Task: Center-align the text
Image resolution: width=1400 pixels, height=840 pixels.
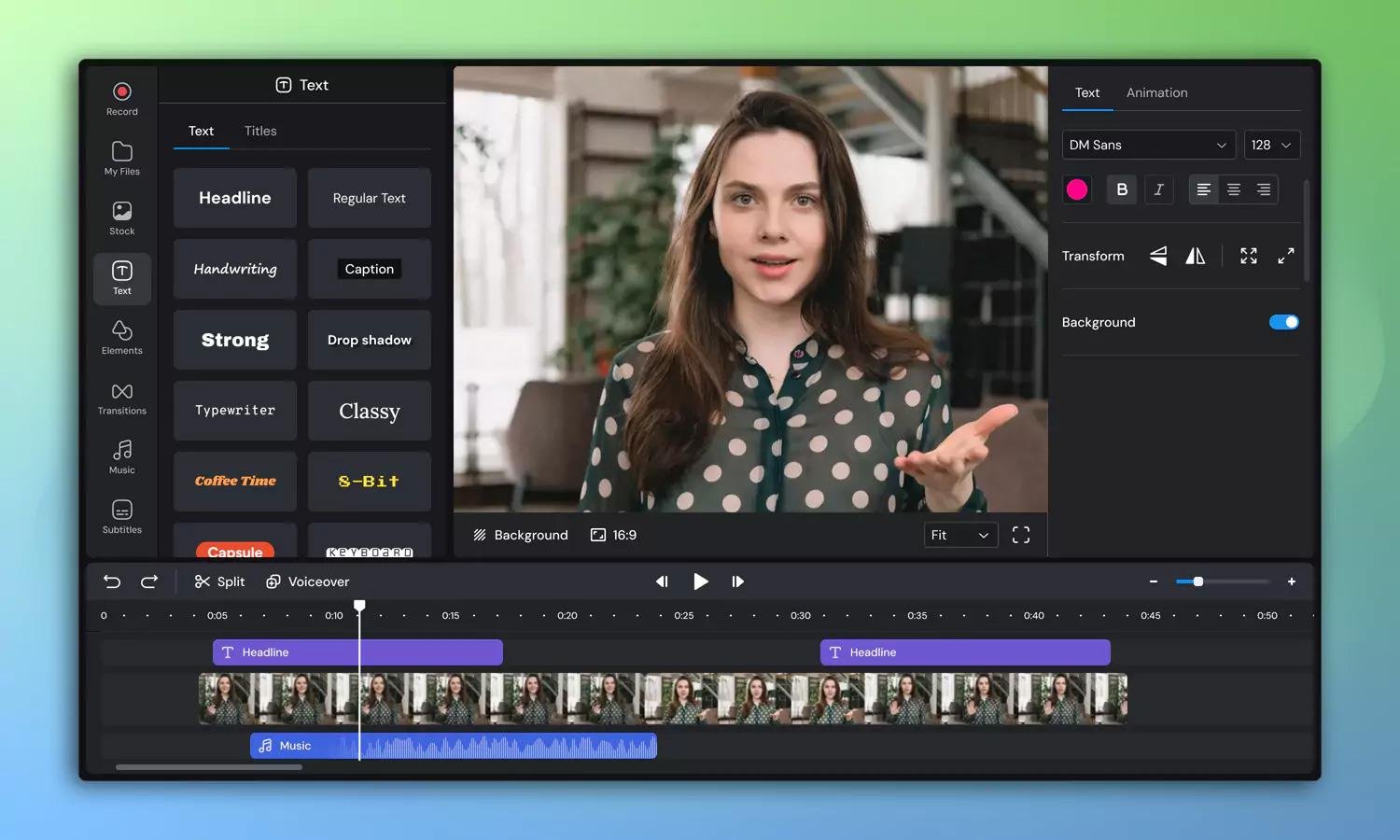Action: point(1234,189)
